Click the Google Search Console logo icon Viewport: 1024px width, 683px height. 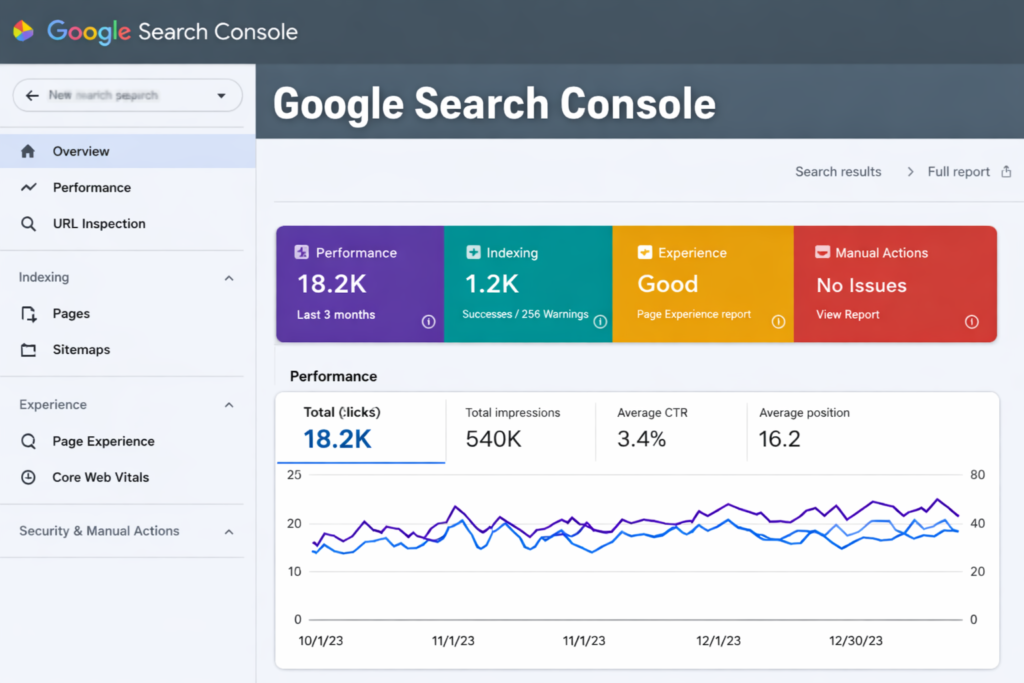point(24,31)
